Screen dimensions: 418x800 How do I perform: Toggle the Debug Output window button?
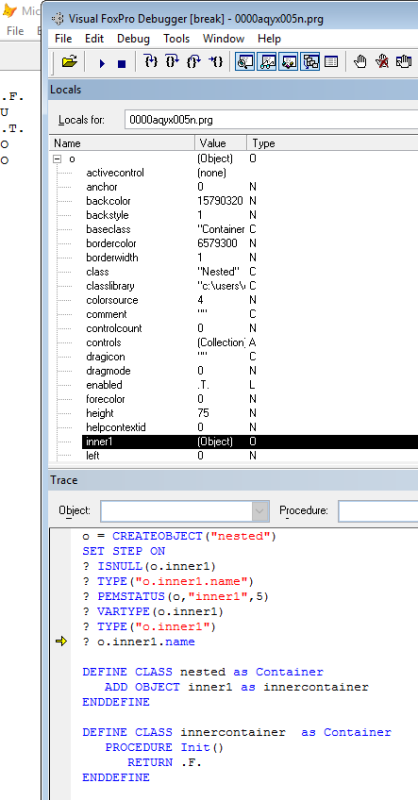click(x=331, y=62)
